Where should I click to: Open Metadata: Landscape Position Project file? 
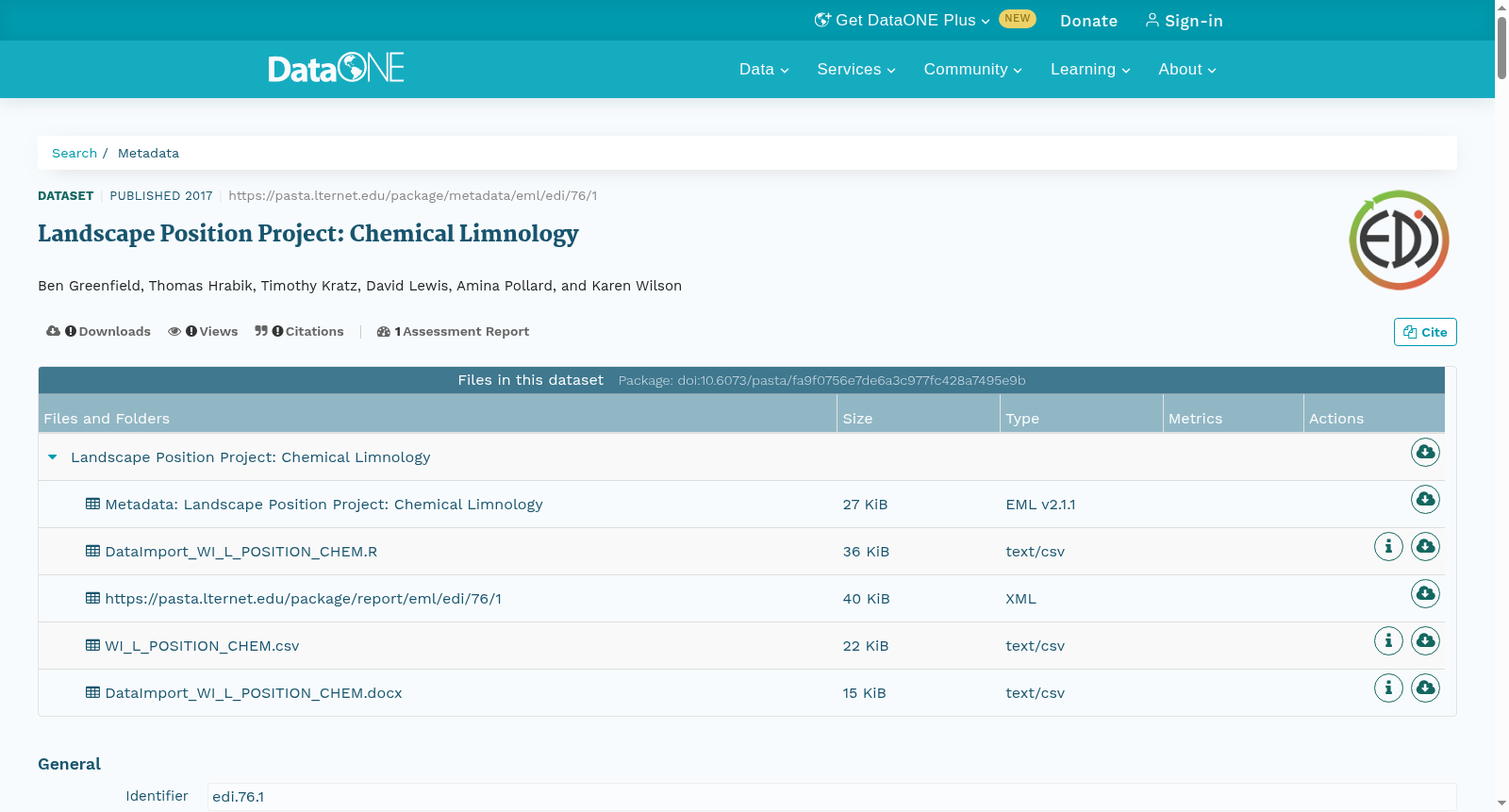click(323, 505)
